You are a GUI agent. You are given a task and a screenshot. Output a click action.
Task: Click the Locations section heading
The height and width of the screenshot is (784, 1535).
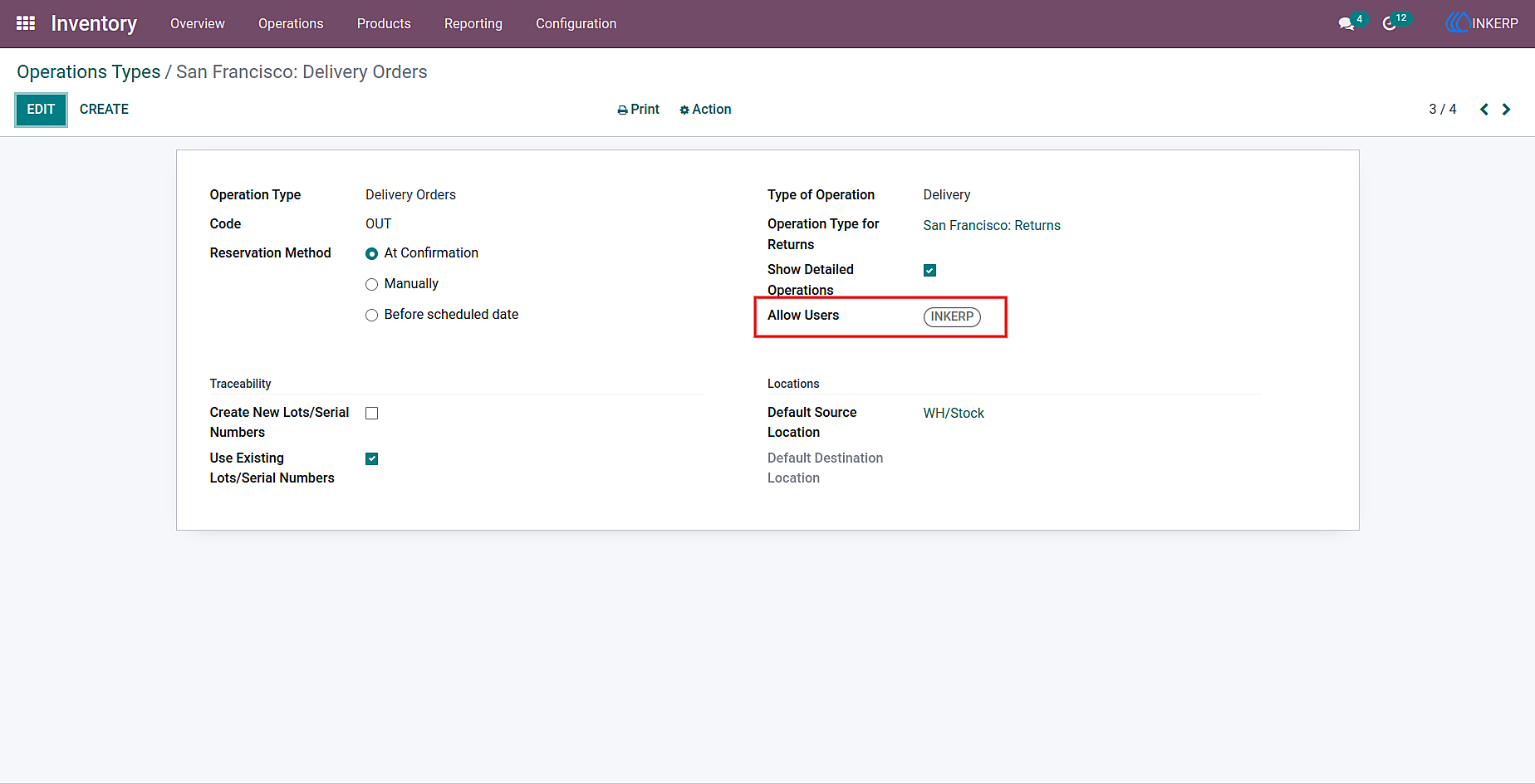coord(793,384)
